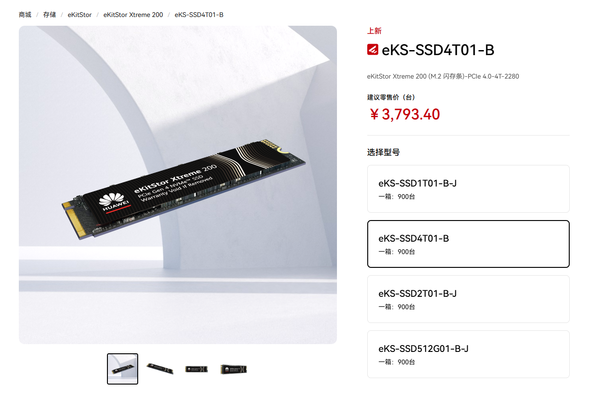
Task: Click the 上新 new-arrival tag
Action: (374, 31)
